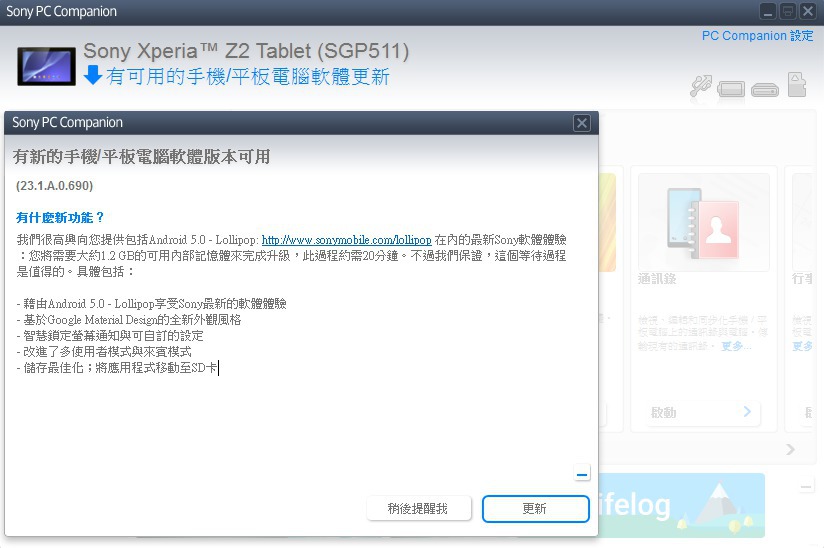Open PC Companion 設定 settings link
824x548 pixels.
757,36
